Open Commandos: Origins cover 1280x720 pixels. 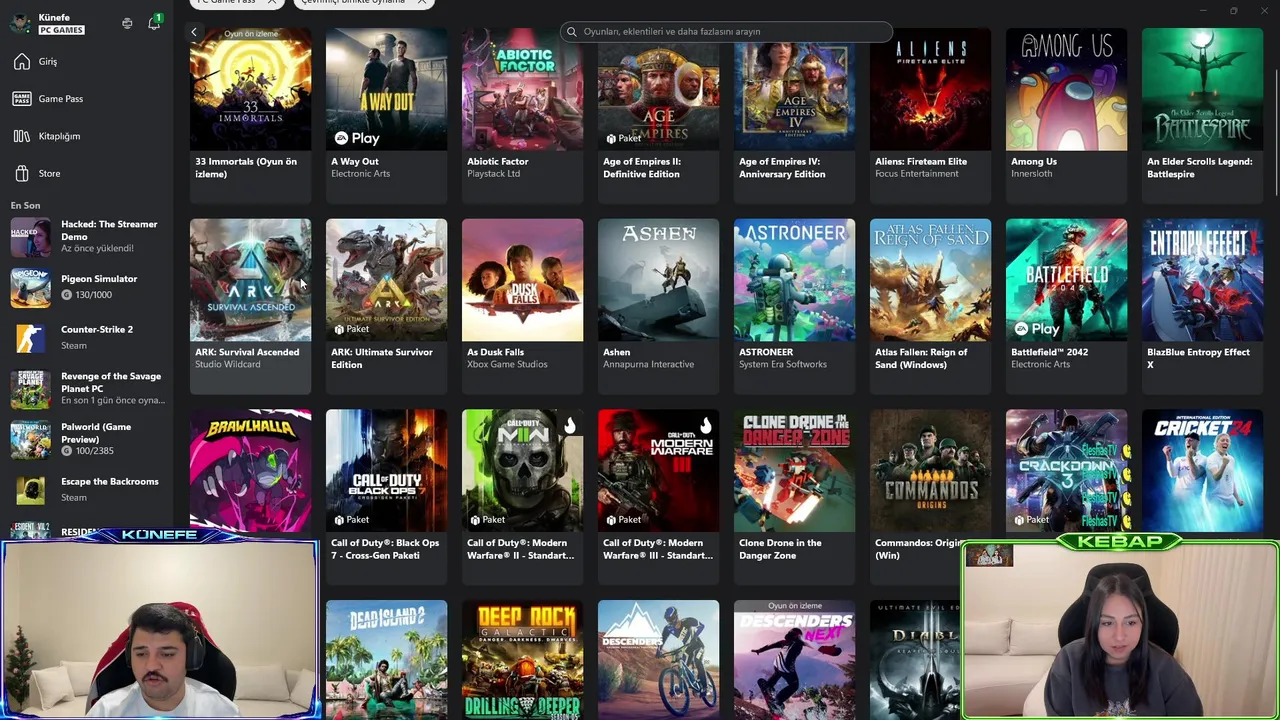[930, 471]
